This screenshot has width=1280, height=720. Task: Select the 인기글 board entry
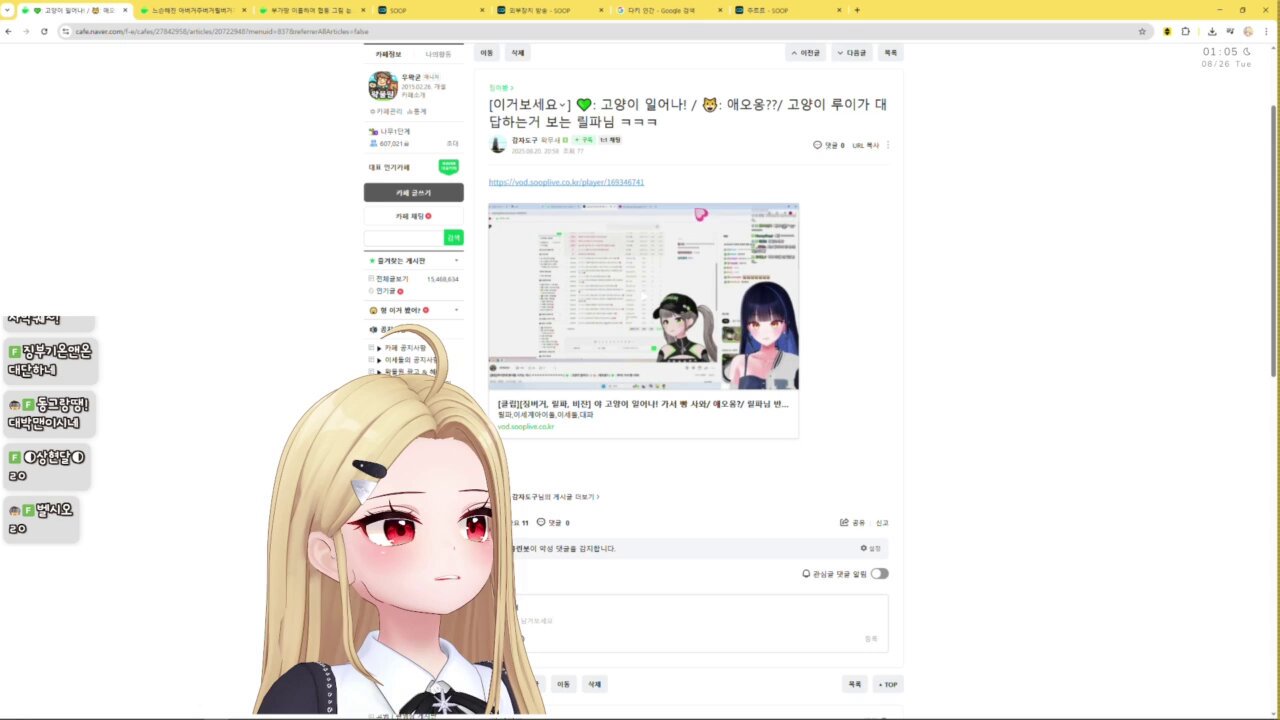click(385, 291)
